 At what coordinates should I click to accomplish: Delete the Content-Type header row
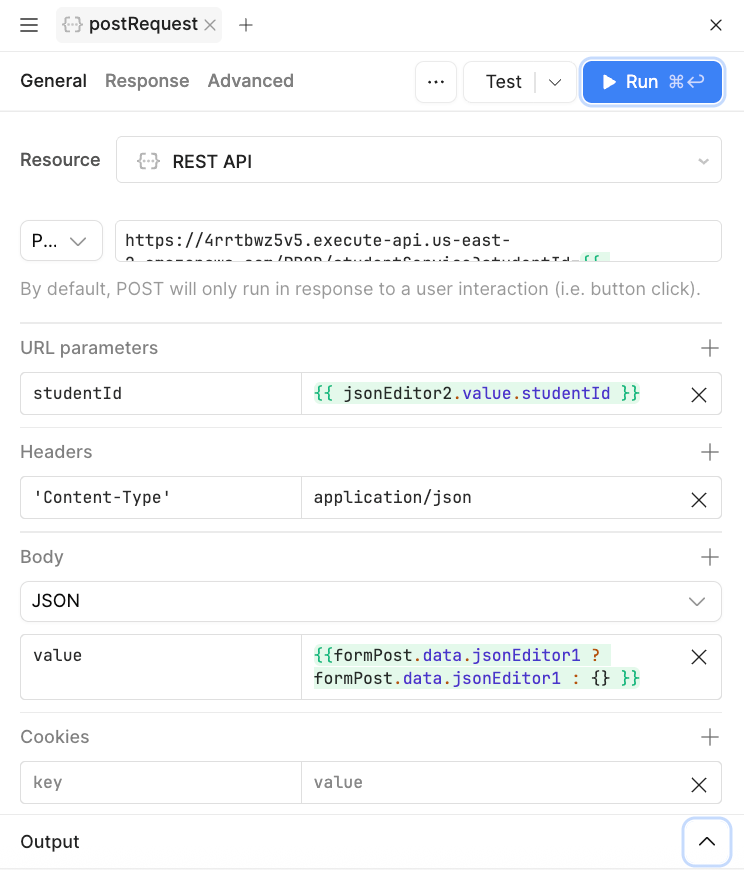(x=699, y=499)
